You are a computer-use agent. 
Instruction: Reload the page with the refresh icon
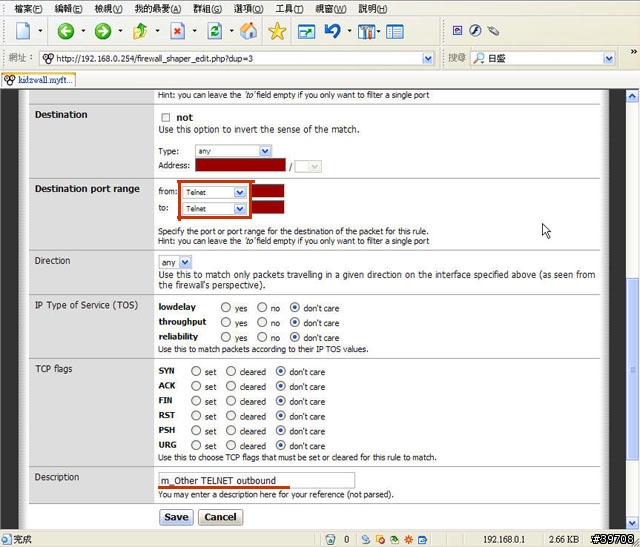coord(215,31)
